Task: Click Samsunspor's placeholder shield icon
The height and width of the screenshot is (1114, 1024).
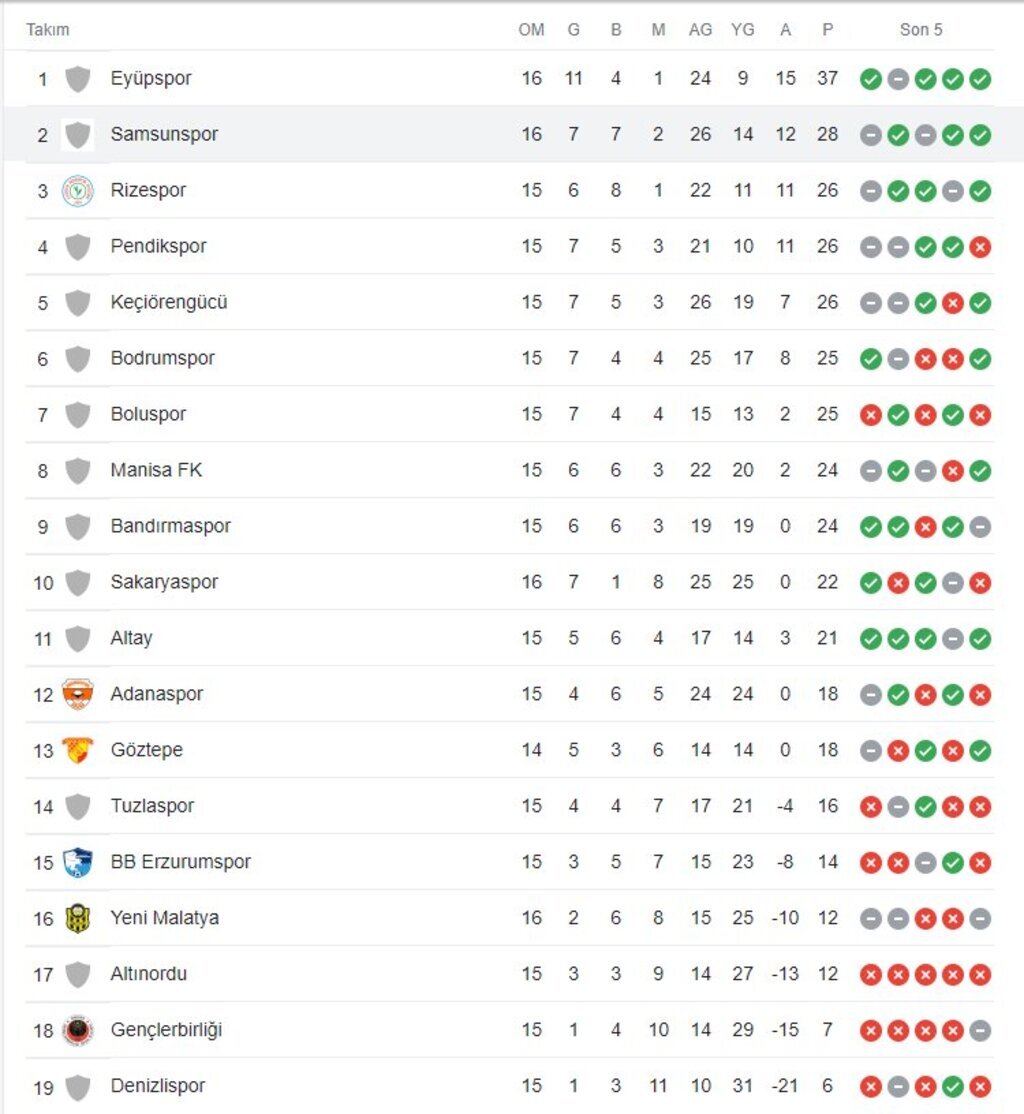Action: coord(77,134)
